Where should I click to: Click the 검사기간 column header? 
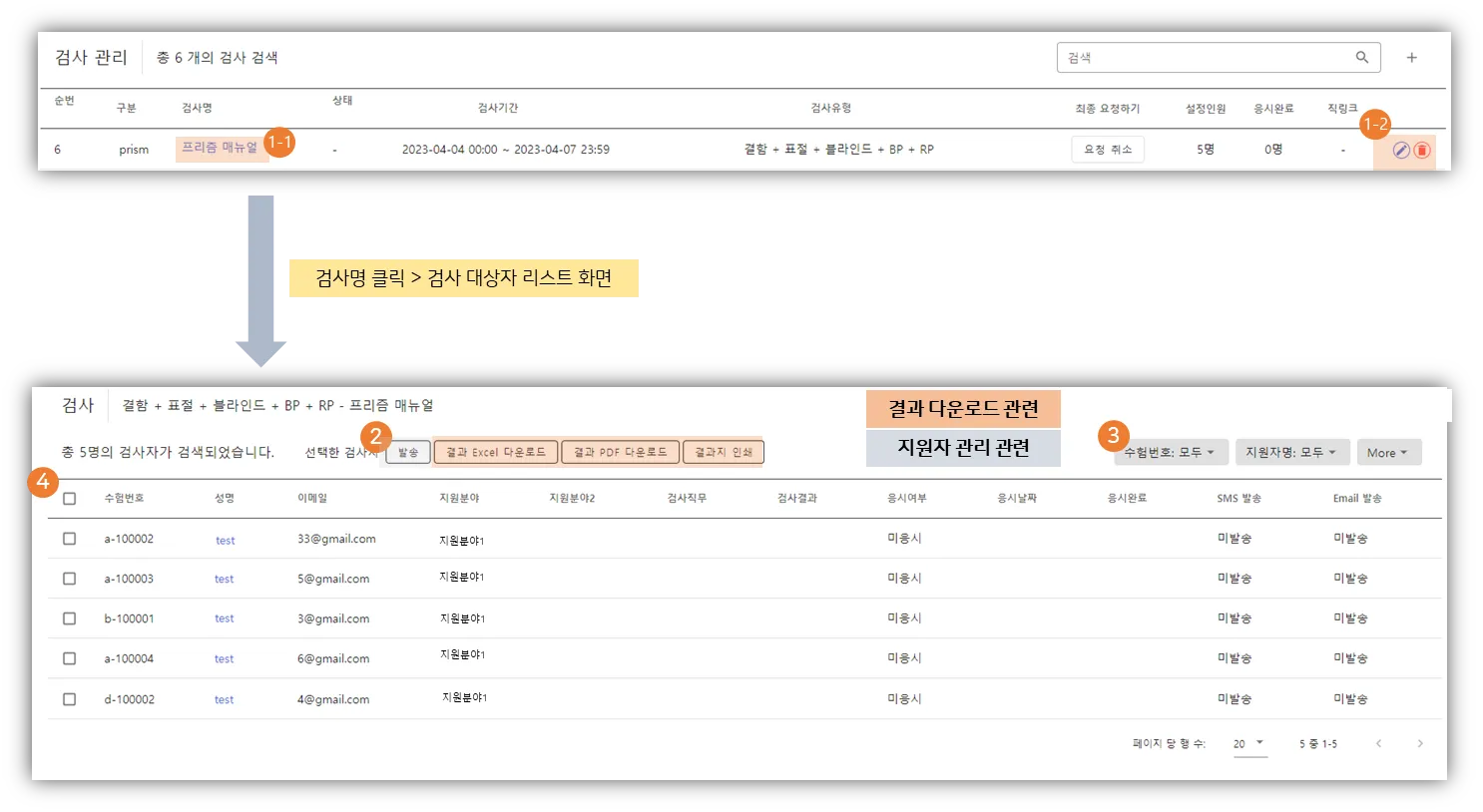pyautogui.click(x=498, y=108)
